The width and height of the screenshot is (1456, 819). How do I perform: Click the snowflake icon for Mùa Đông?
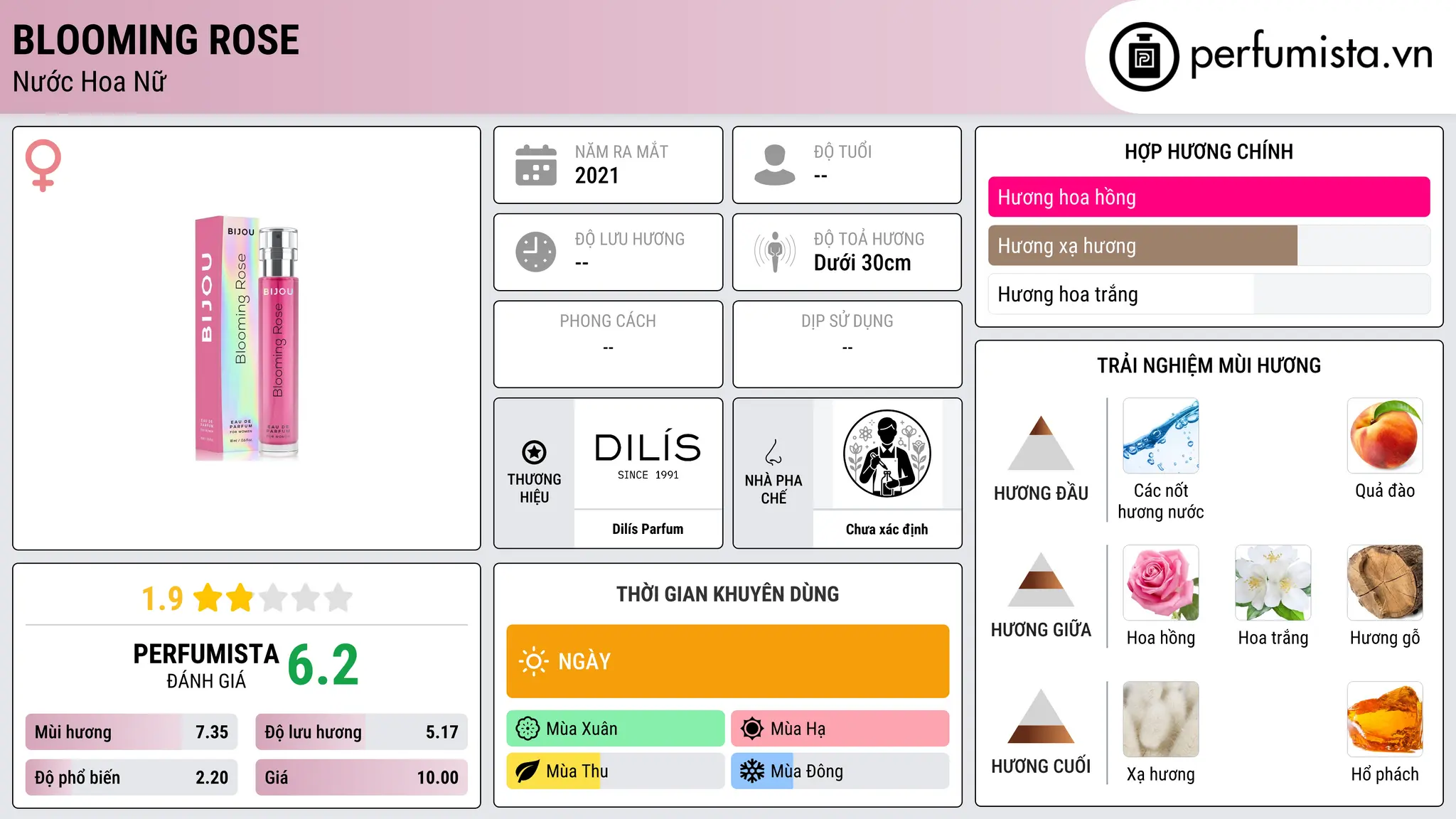point(752,771)
